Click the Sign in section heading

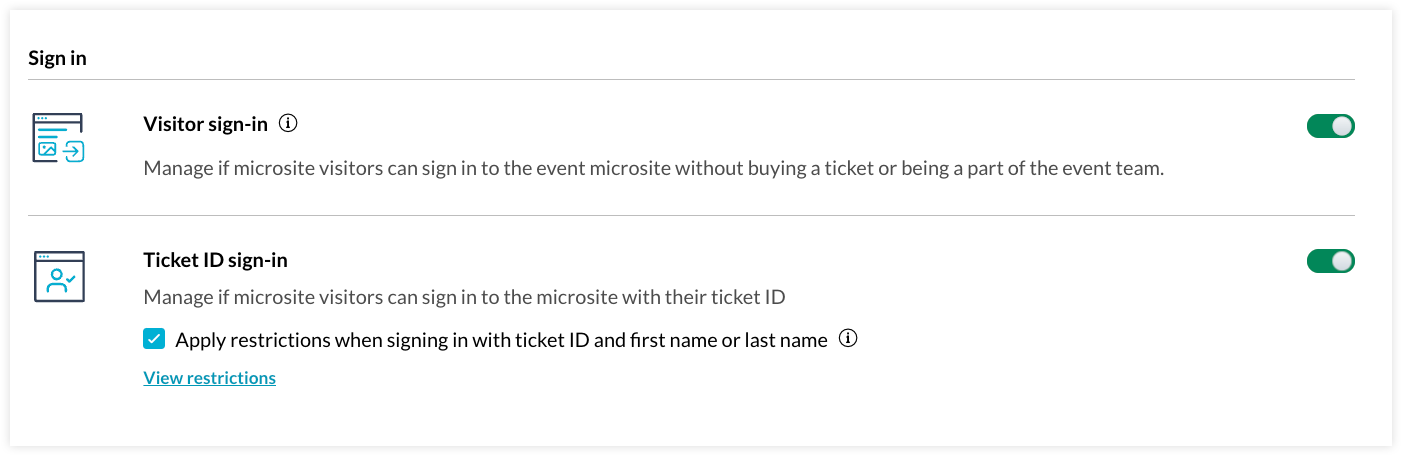coord(57,58)
